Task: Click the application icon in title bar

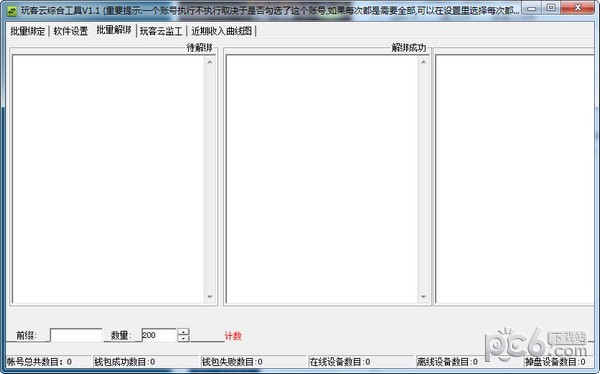Action: tap(12, 11)
